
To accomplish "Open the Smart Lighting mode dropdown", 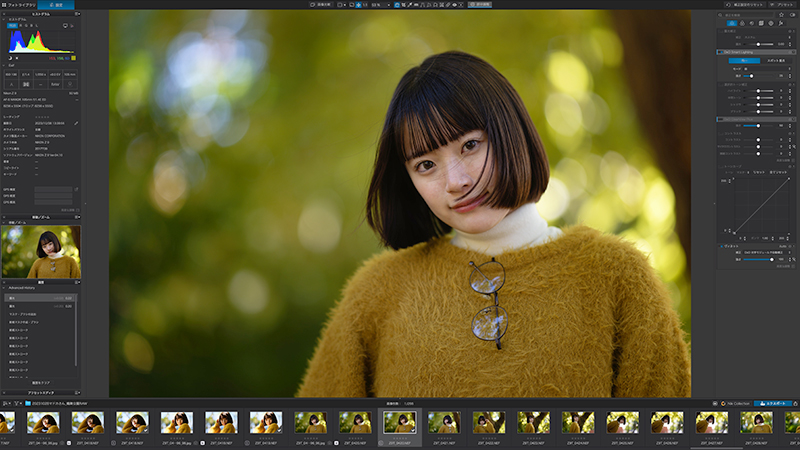I will pos(767,69).
